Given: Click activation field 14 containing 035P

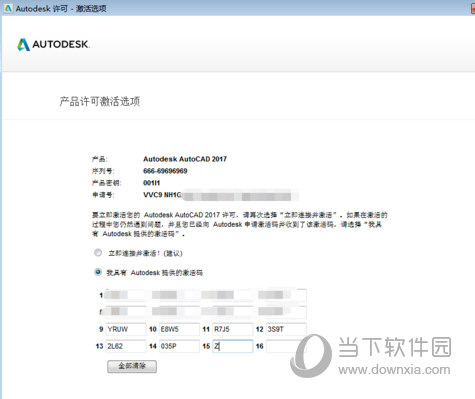Looking at the screenshot, I should (179, 346).
